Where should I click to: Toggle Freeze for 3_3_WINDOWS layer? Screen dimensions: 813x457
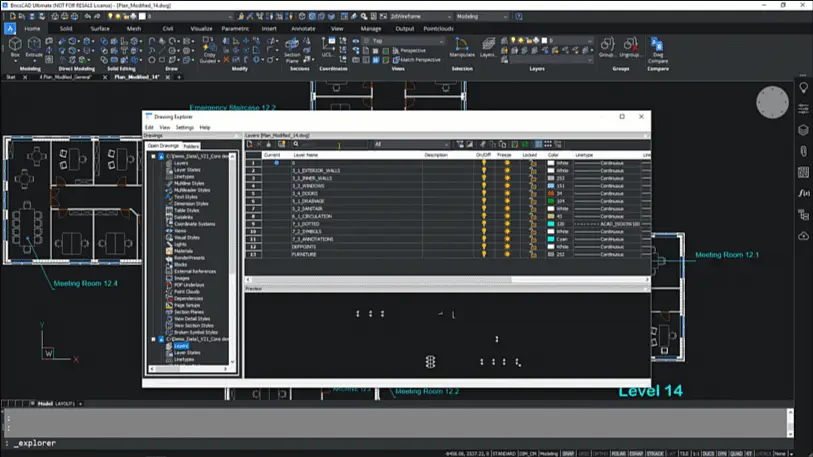coord(507,186)
